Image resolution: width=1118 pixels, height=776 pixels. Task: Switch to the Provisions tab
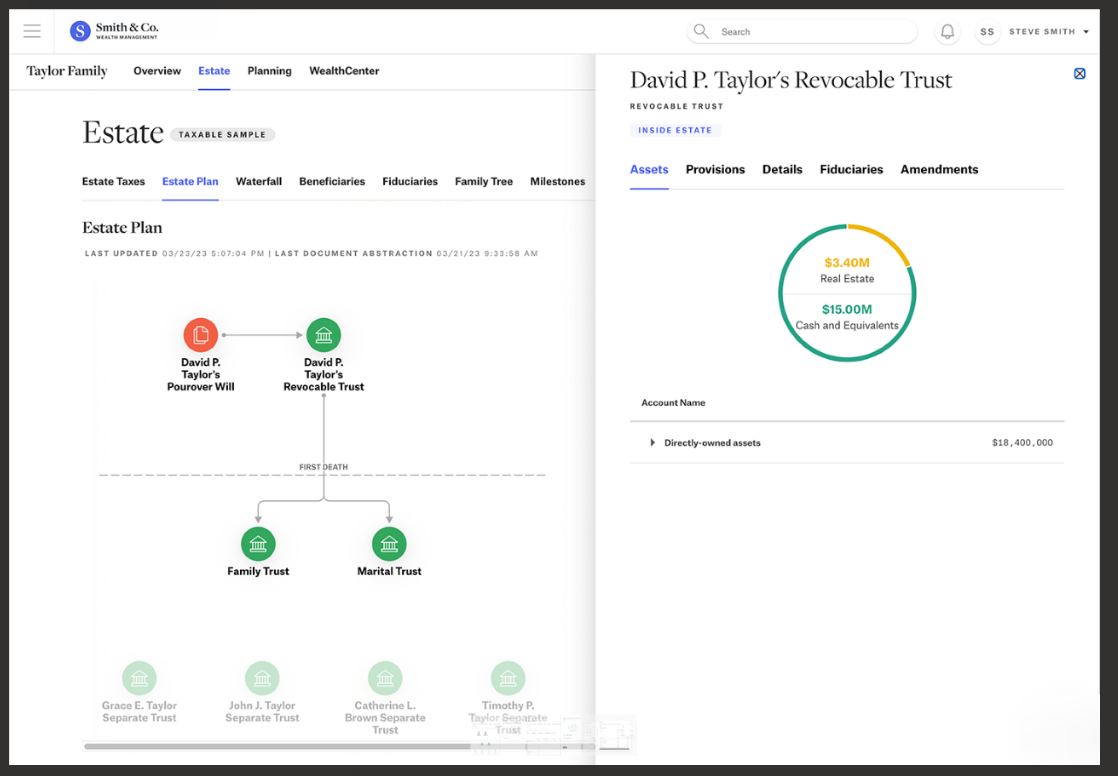point(715,169)
